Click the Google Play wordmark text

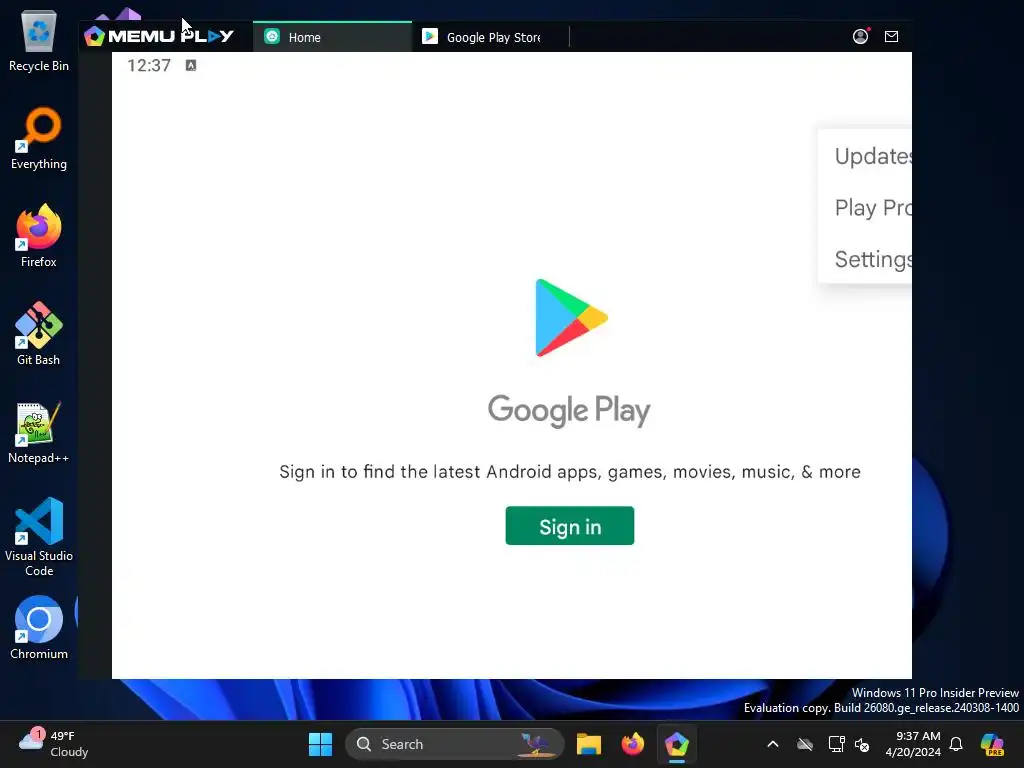pos(569,410)
